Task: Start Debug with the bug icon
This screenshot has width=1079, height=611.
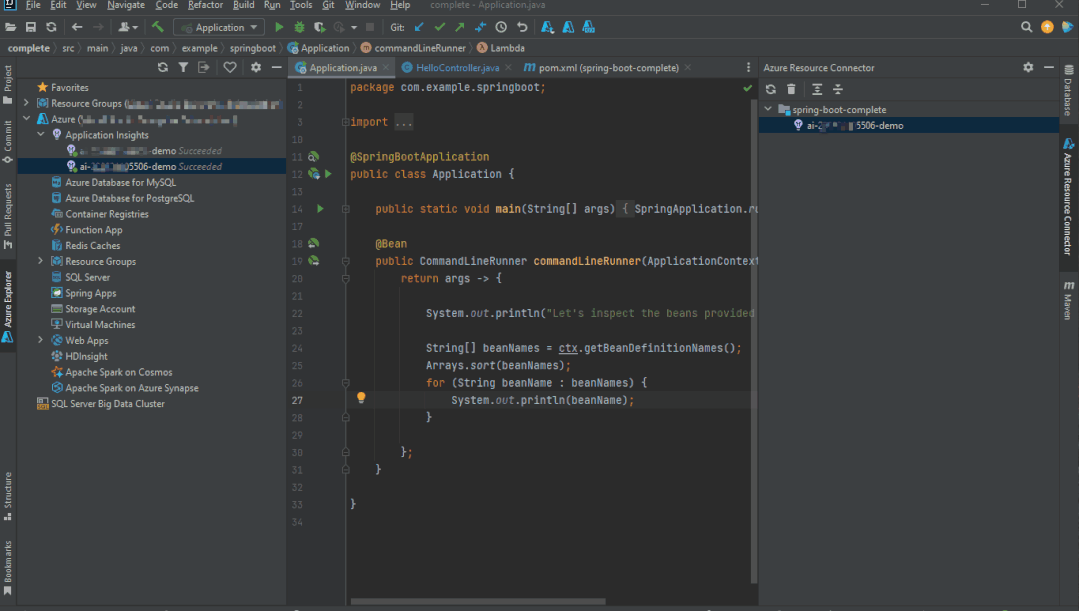Action: [299, 28]
